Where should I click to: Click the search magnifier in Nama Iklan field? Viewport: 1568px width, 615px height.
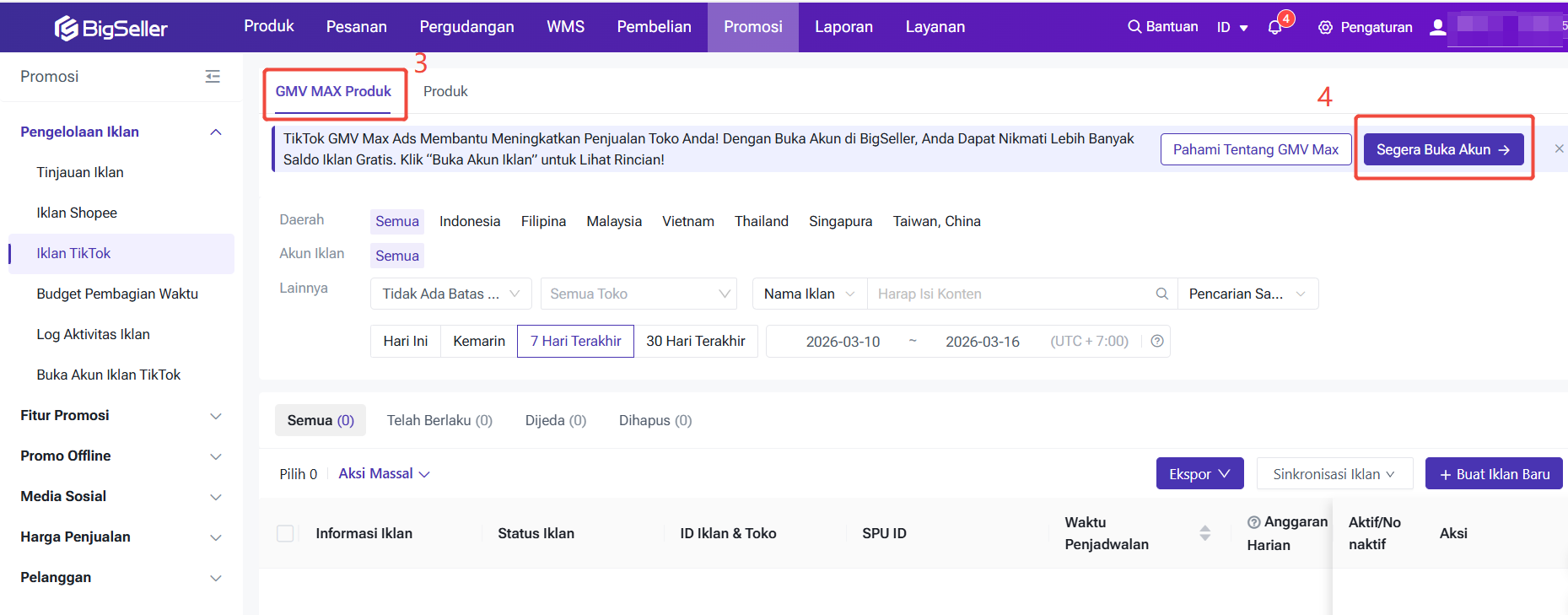(x=1161, y=294)
